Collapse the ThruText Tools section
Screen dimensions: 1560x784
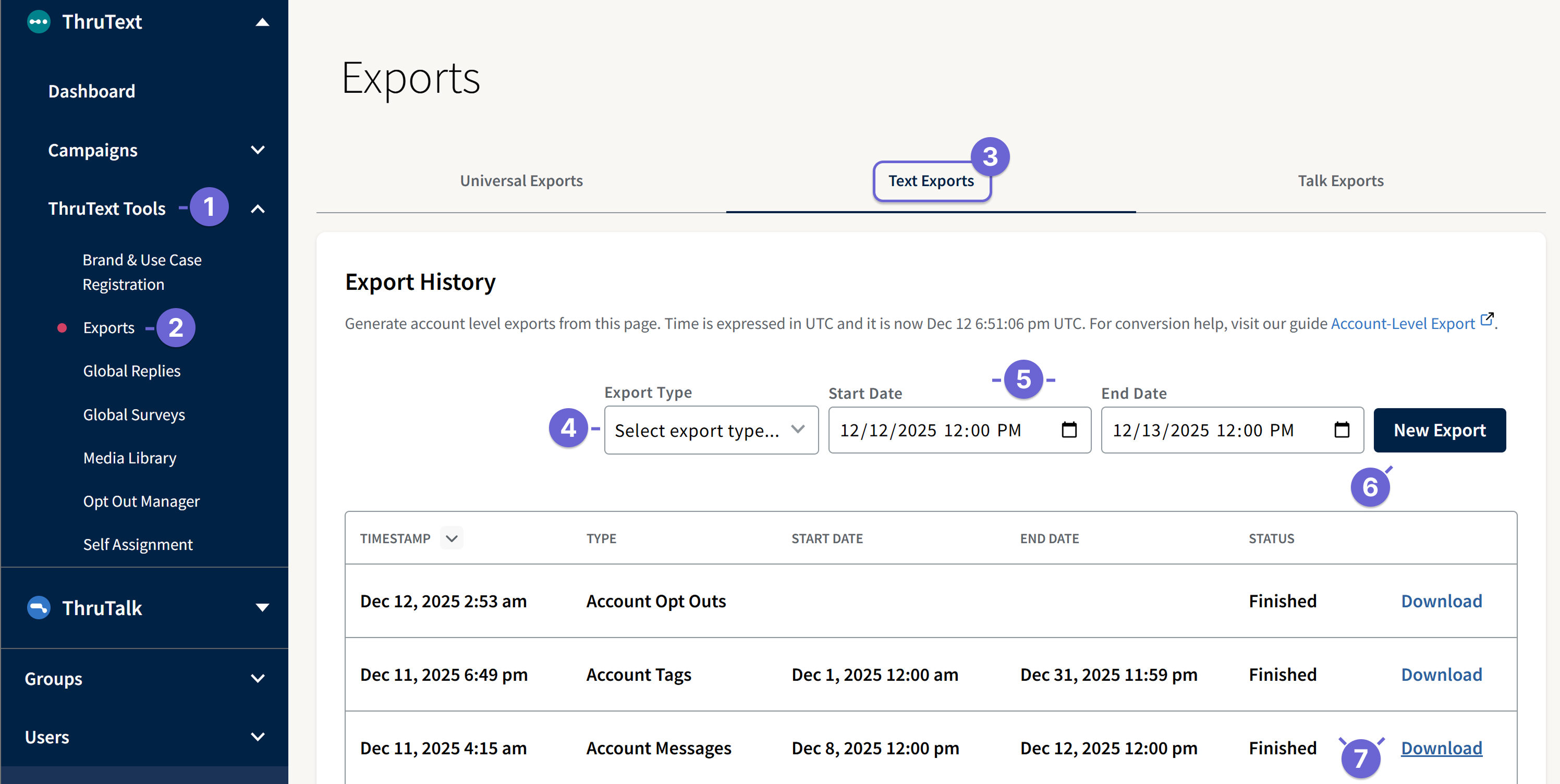[258, 209]
